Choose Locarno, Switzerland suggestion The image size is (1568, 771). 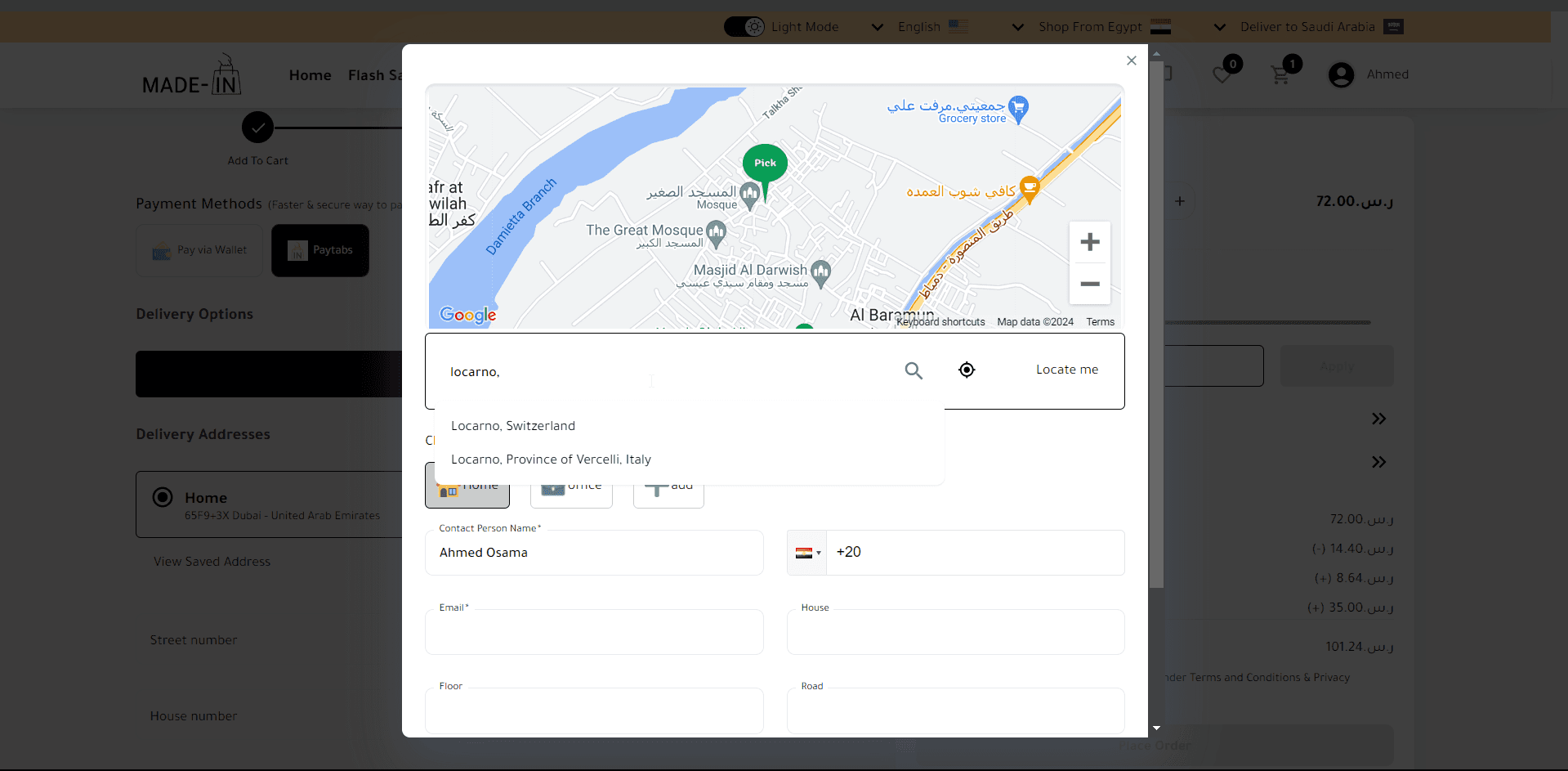513,426
